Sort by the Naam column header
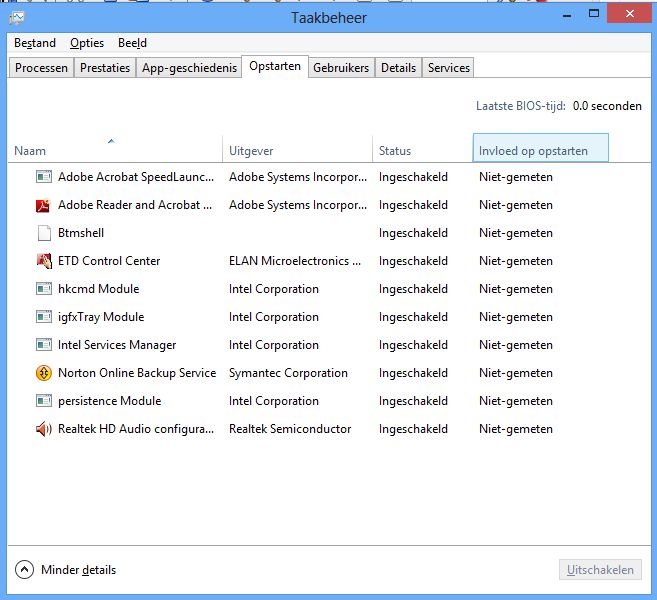657x600 pixels. [115, 150]
